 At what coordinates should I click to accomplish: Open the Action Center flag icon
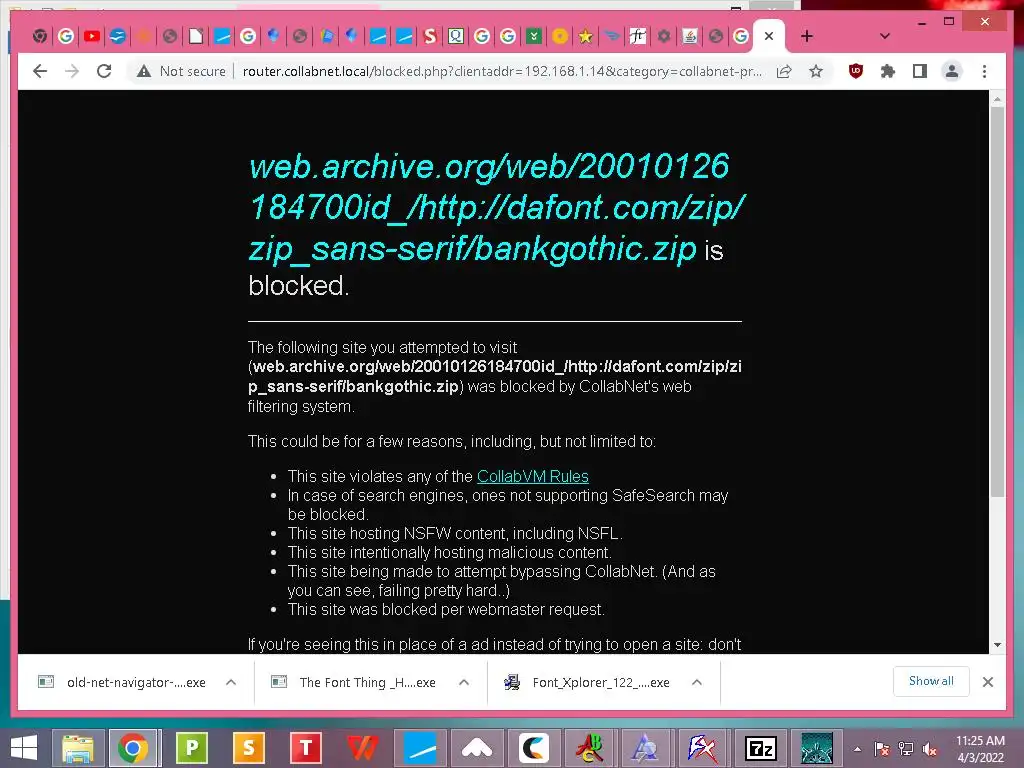coord(882,749)
